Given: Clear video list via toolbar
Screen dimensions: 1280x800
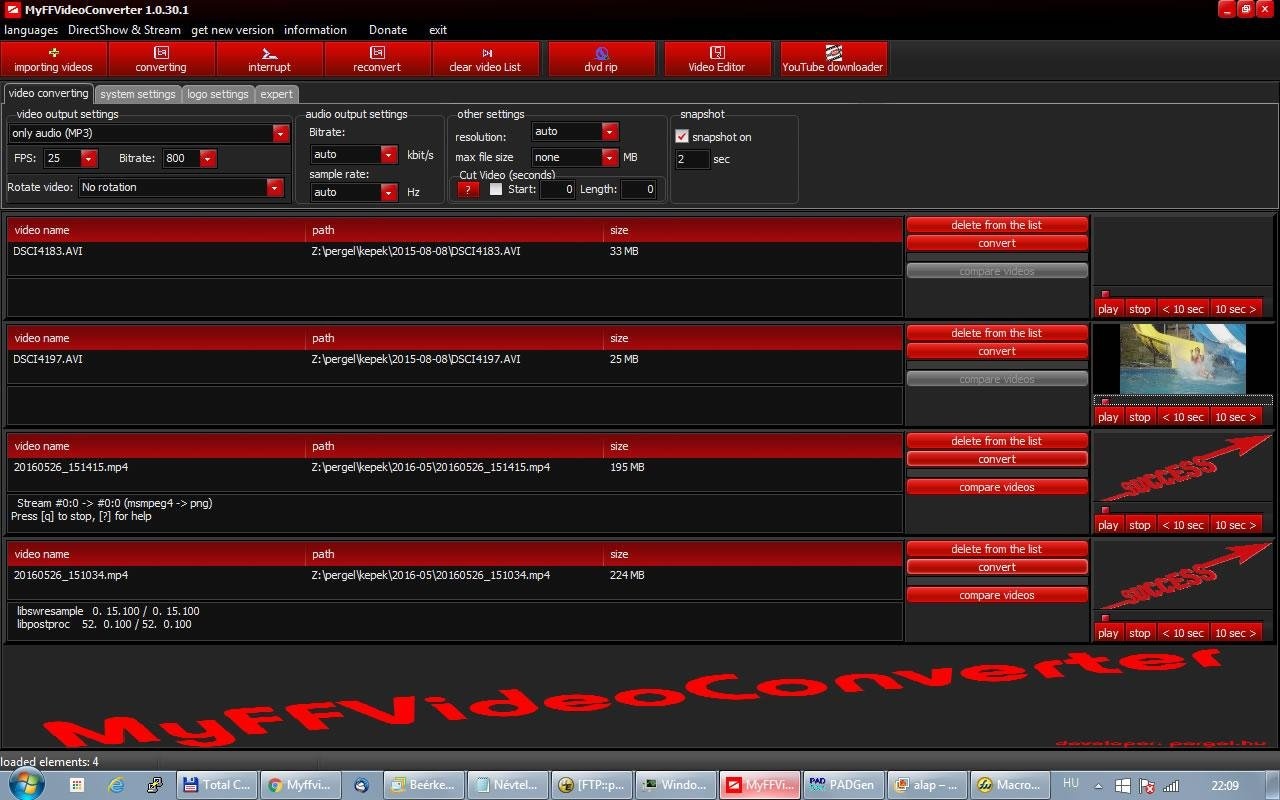Looking at the screenshot, I should [485, 59].
